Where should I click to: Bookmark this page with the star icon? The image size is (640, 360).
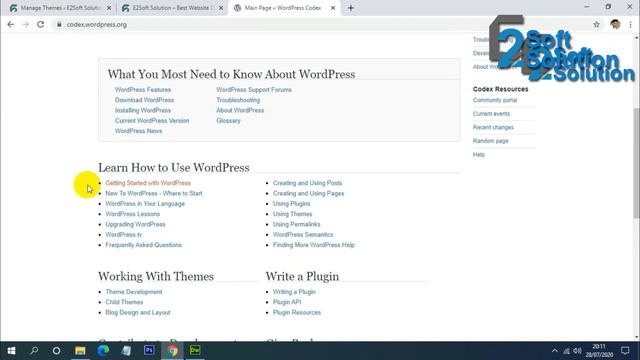point(596,24)
